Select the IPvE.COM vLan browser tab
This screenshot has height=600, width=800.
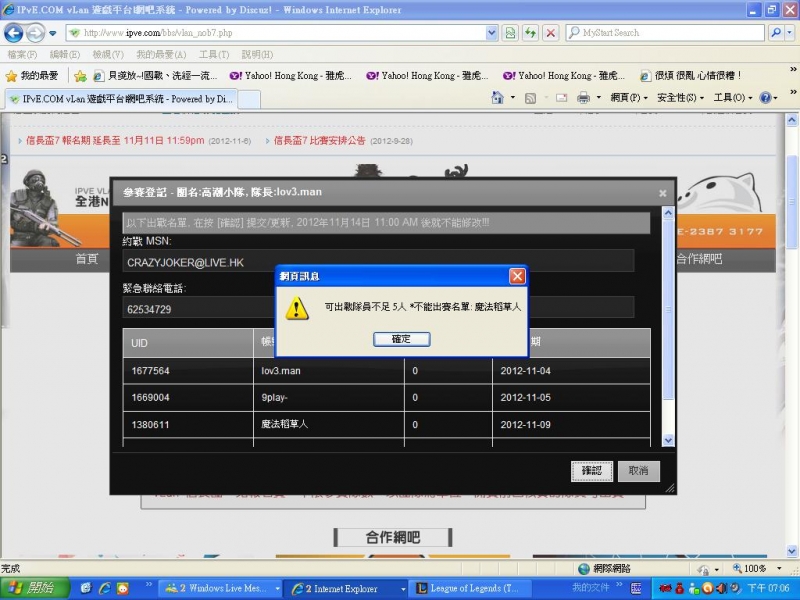coord(121,99)
